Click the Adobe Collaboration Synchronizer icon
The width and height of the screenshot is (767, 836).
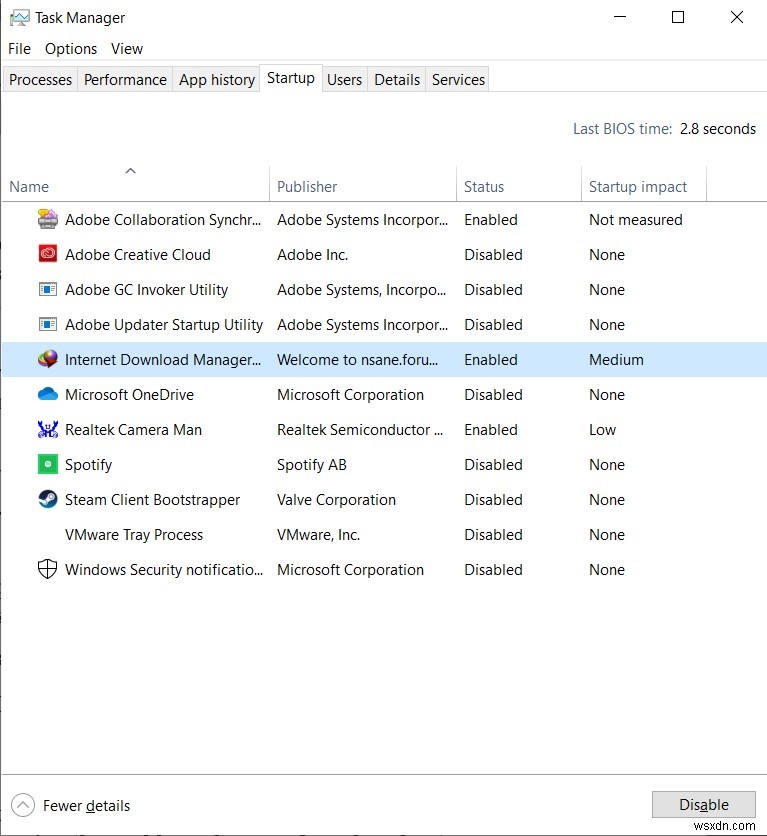tap(47, 219)
